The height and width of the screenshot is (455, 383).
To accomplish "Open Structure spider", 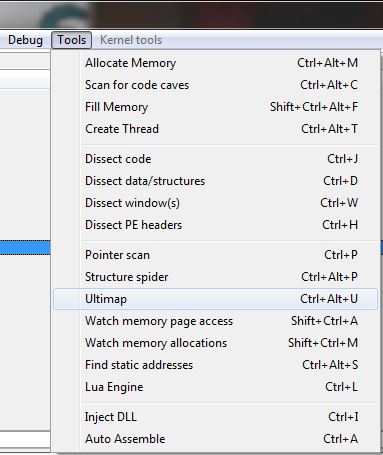I will pos(215,277).
